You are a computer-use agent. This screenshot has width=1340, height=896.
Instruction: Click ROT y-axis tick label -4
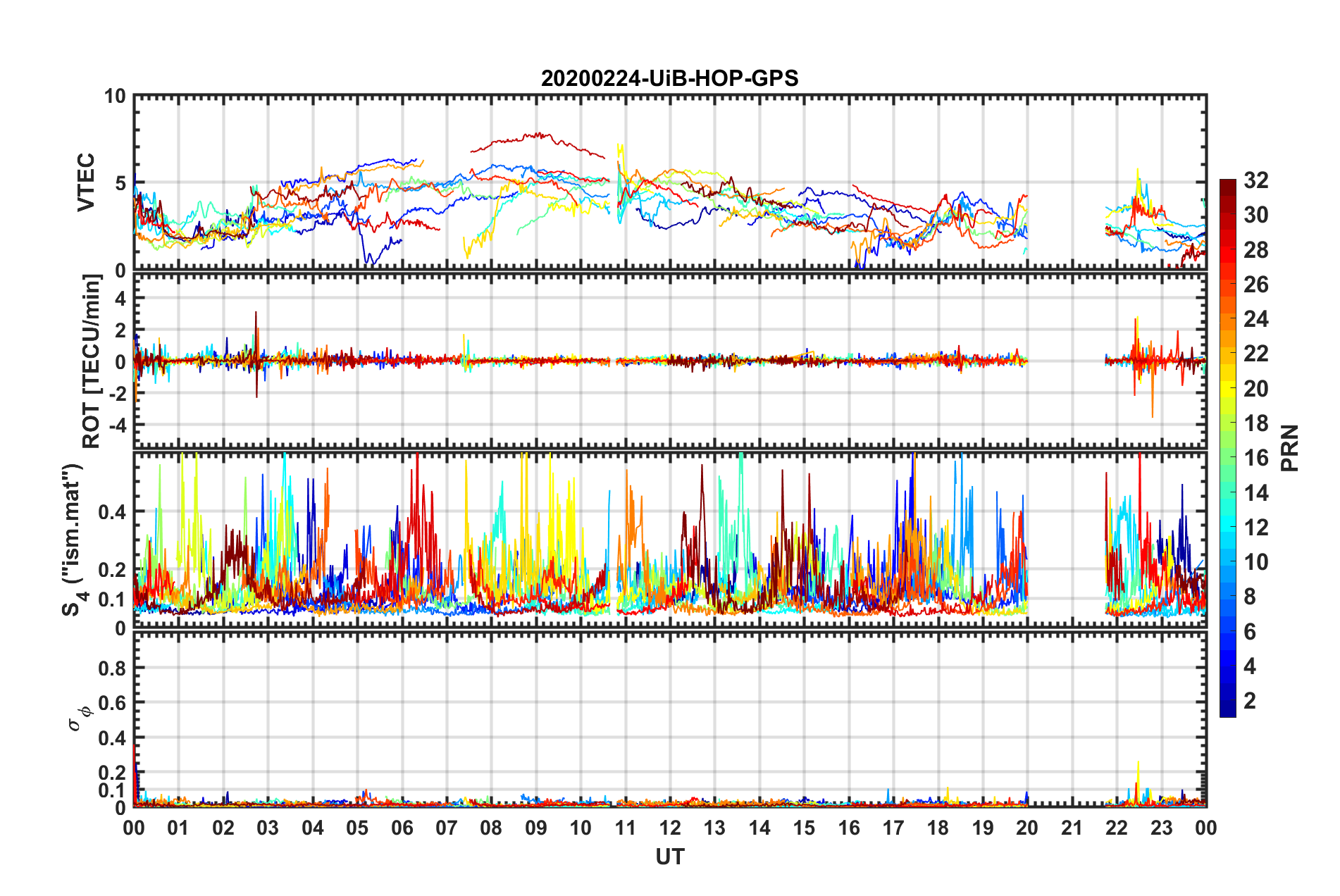coord(116,425)
